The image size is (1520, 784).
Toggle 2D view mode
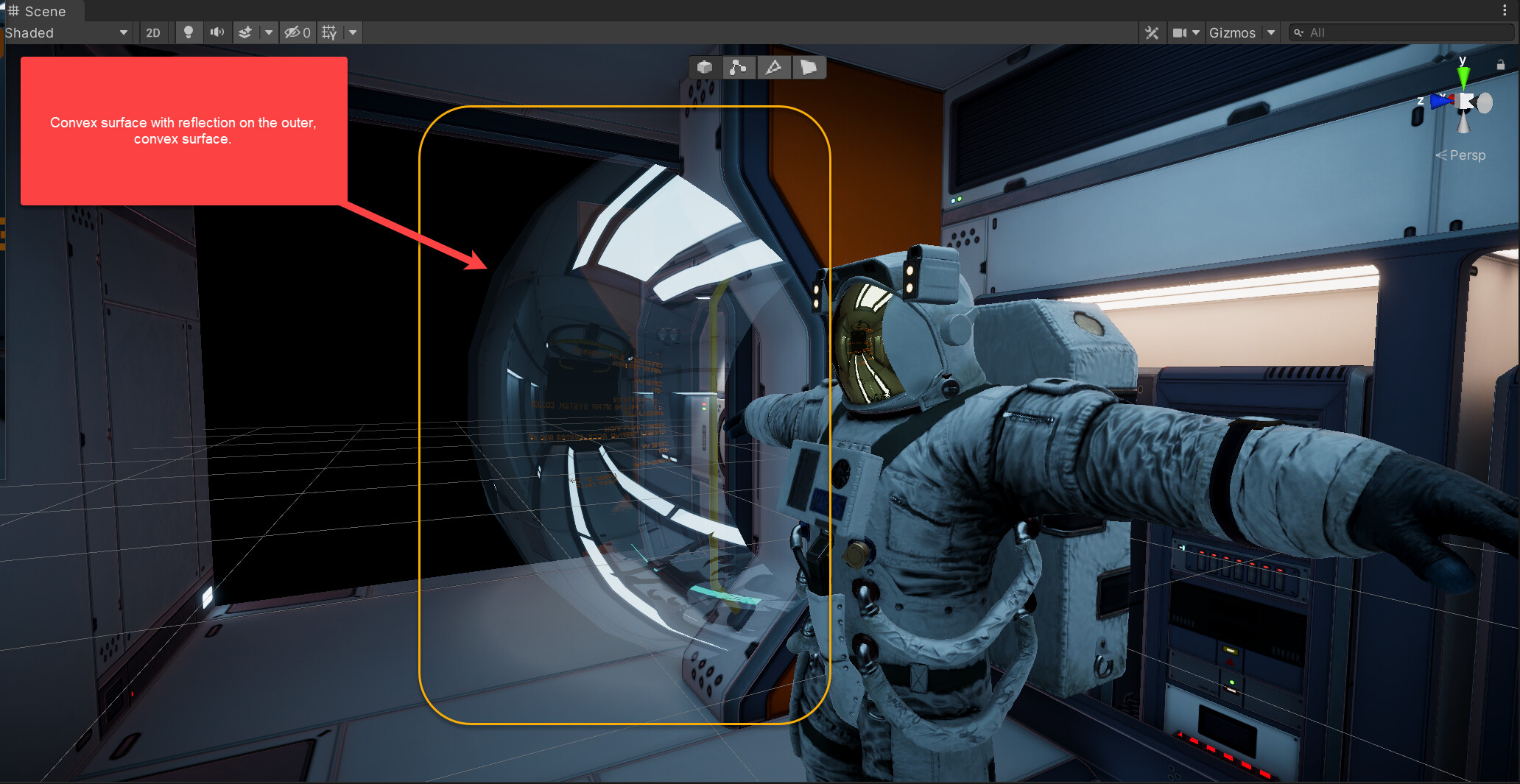click(154, 32)
